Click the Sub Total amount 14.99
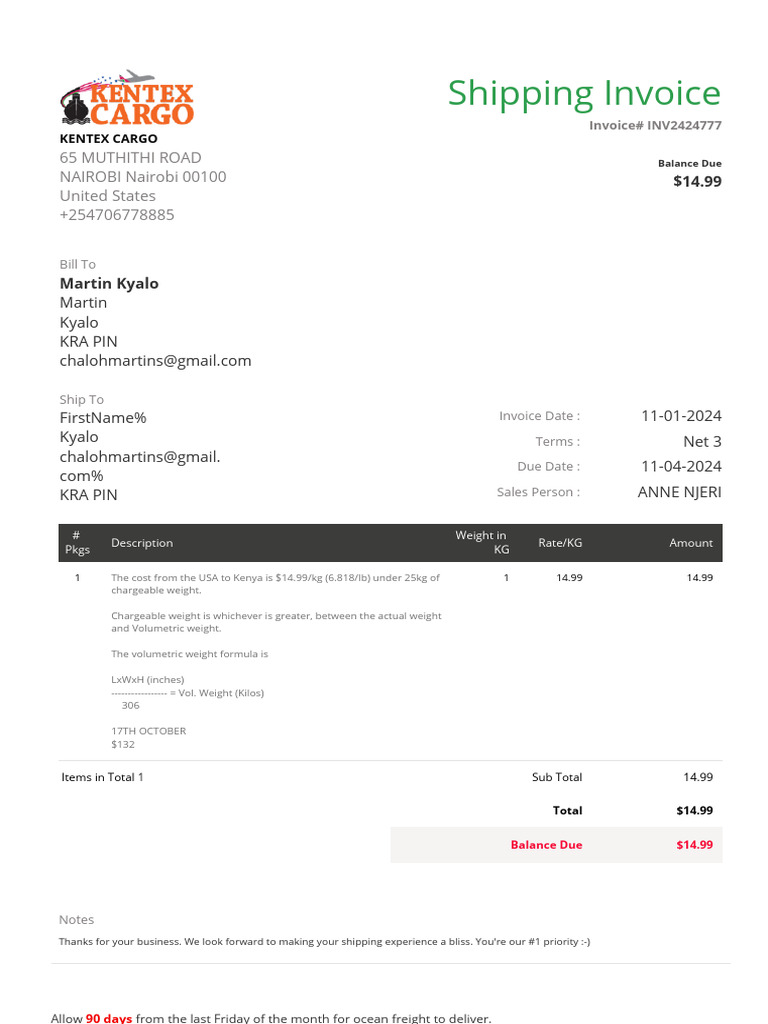This screenshot has height=1024, width=768. tap(698, 777)
